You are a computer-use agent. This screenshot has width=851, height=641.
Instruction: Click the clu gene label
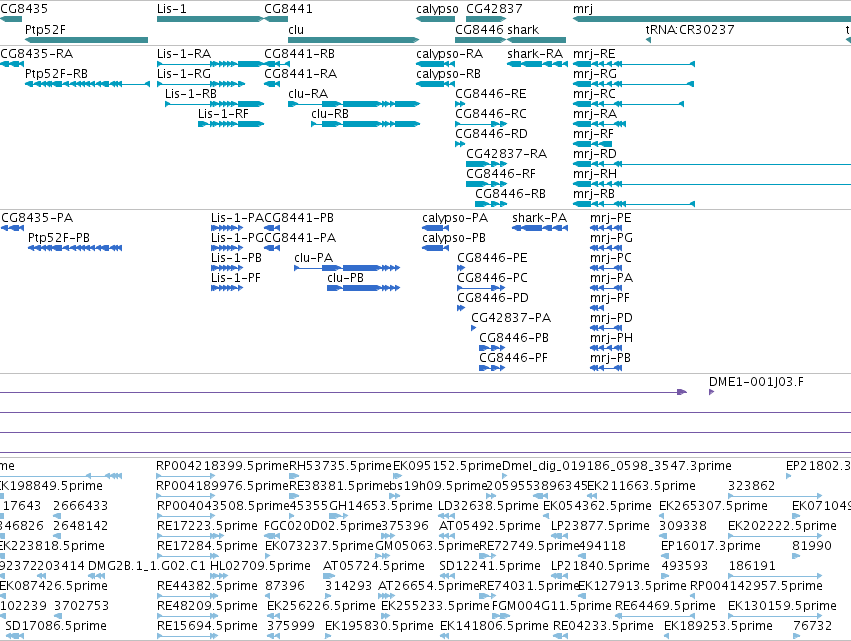(296, 30)
